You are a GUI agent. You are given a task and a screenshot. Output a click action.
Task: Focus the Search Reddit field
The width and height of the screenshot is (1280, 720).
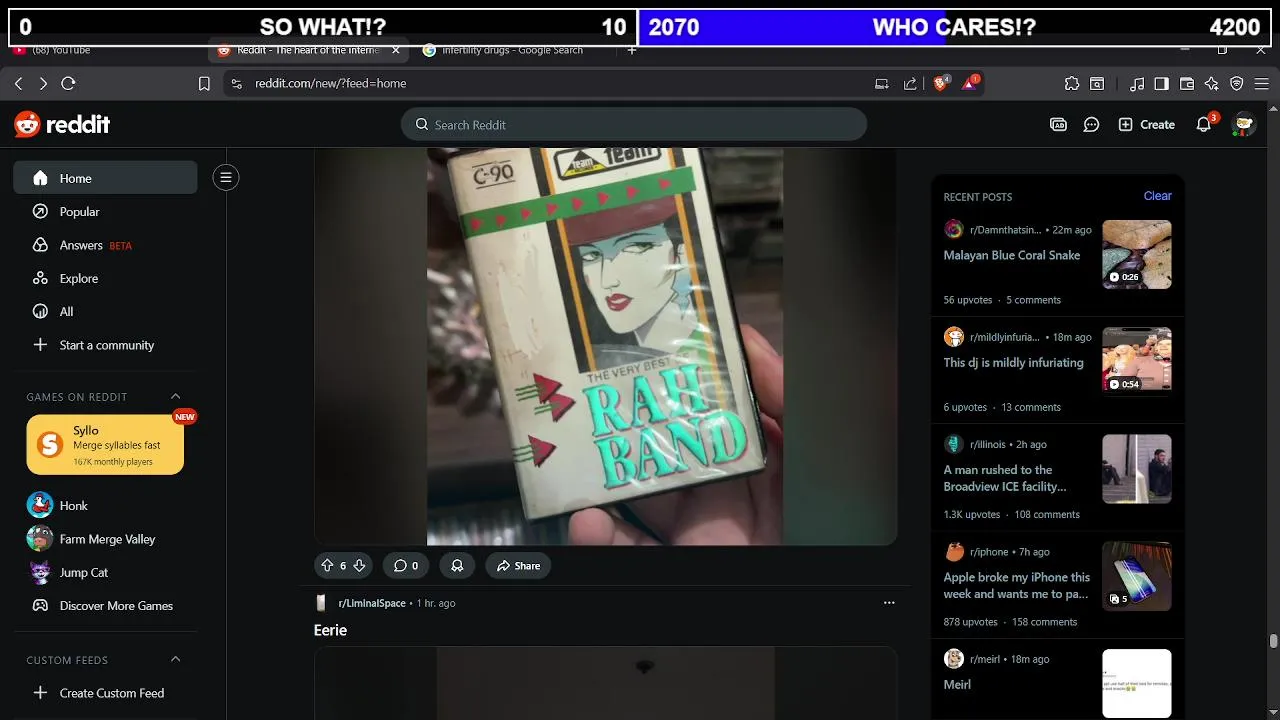coord(634,124)
